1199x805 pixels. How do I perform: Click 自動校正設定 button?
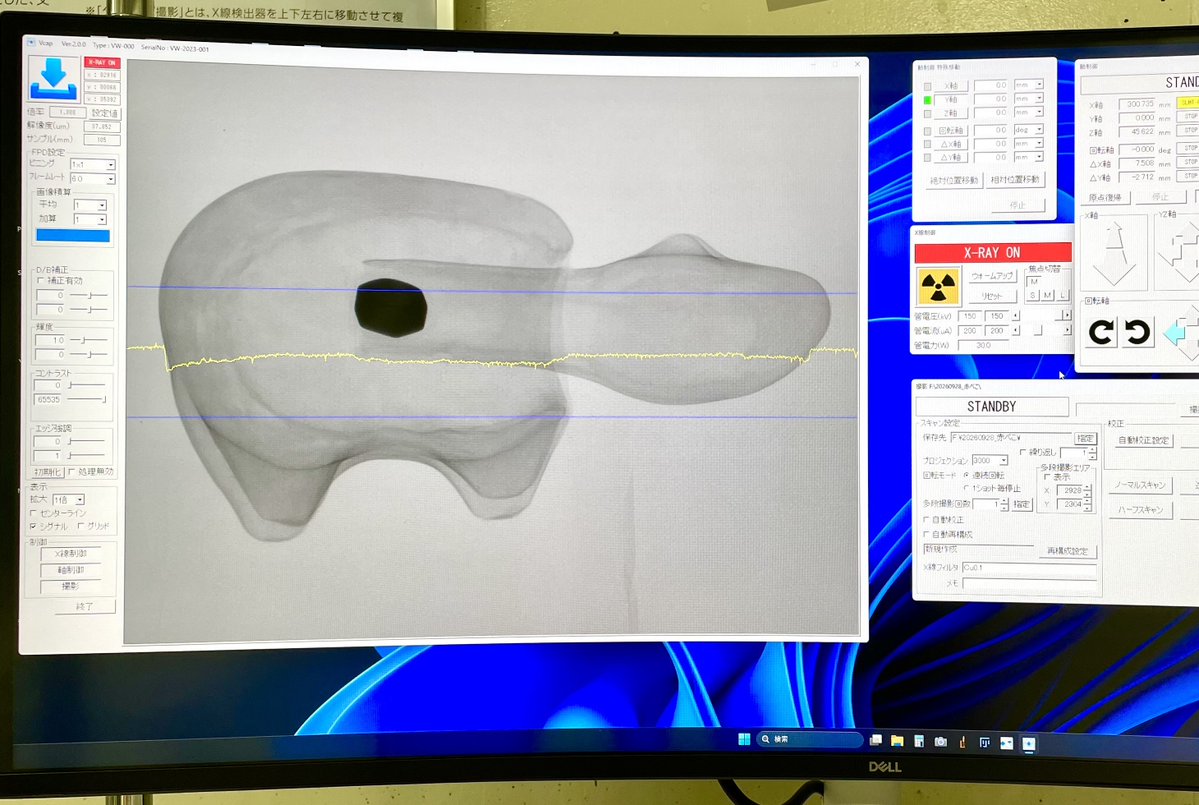click(1143, 440)
